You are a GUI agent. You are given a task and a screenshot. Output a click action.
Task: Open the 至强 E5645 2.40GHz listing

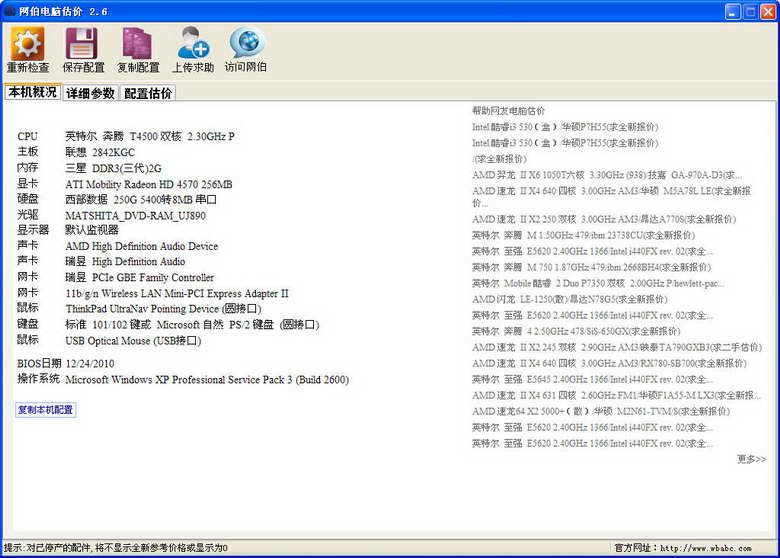[x=592, y=379]
